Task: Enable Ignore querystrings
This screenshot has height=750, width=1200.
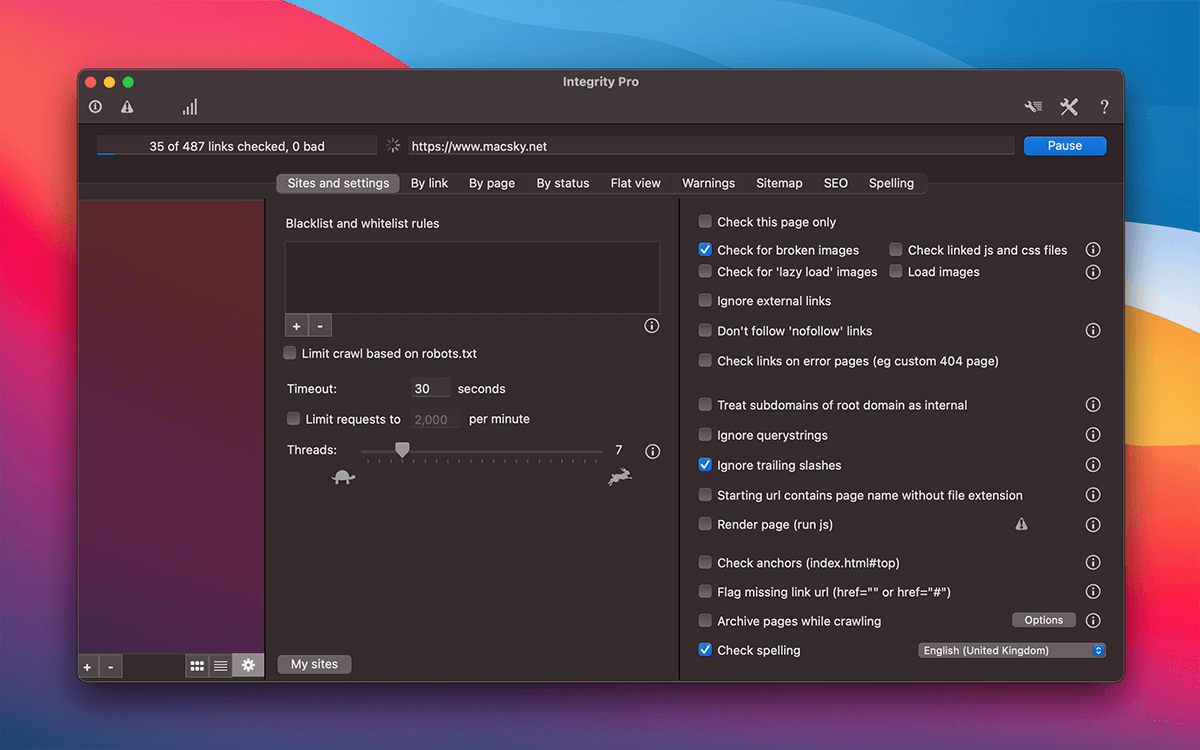Action: [706, 435]
